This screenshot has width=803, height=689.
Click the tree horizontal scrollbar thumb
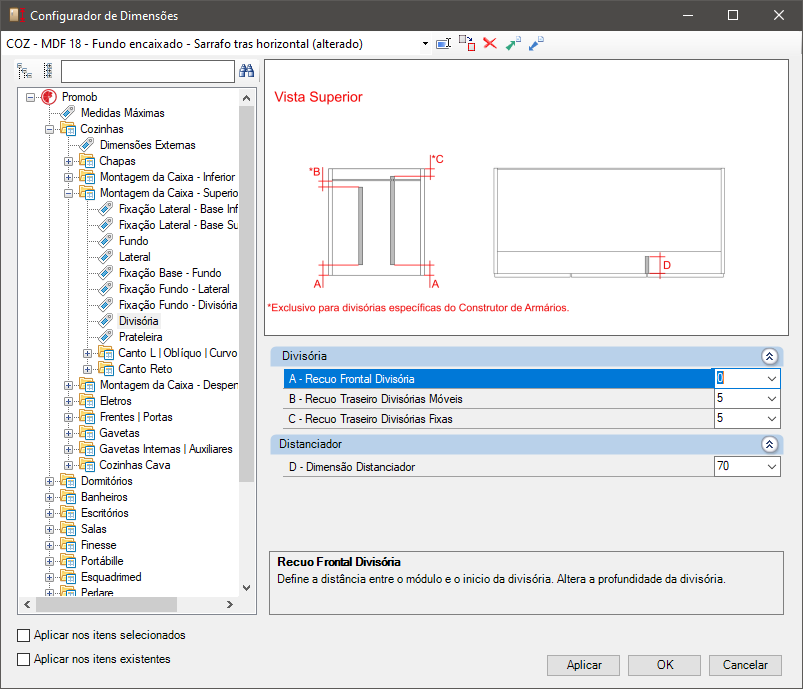pos(107,604)
